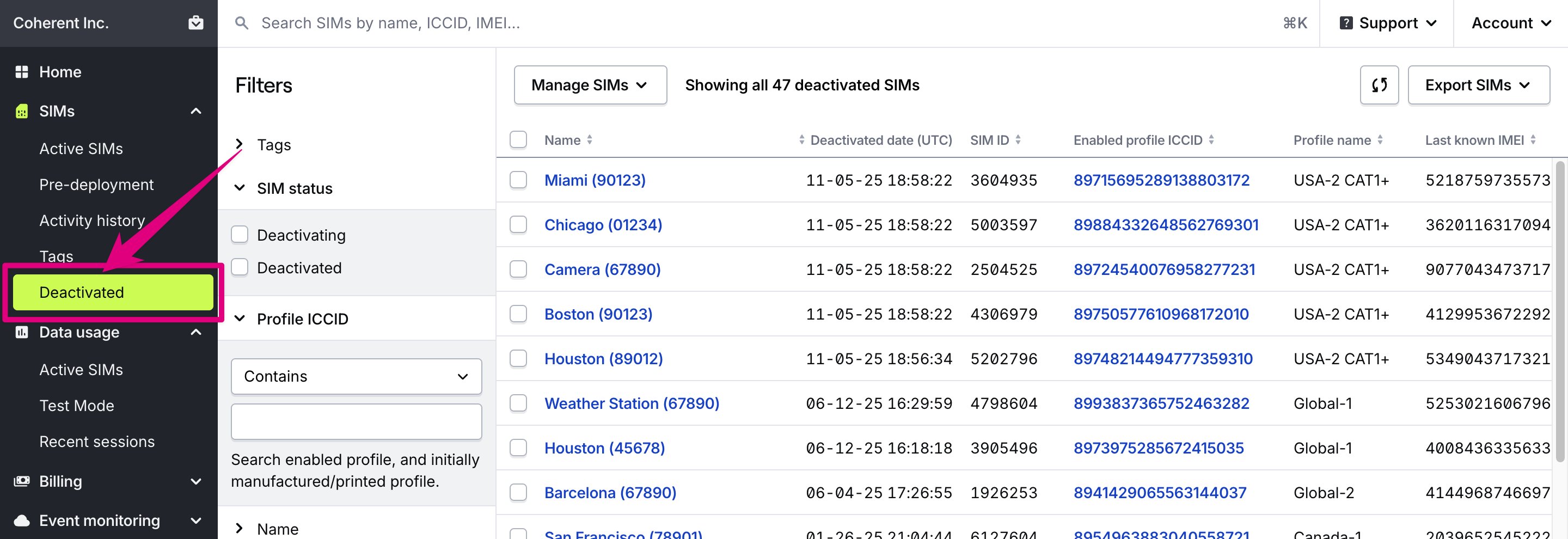Image resolution: width=1568 pixels, height=539 pixels.
Task: Sort by Profile name column arrows
Action: (1380, 140)
